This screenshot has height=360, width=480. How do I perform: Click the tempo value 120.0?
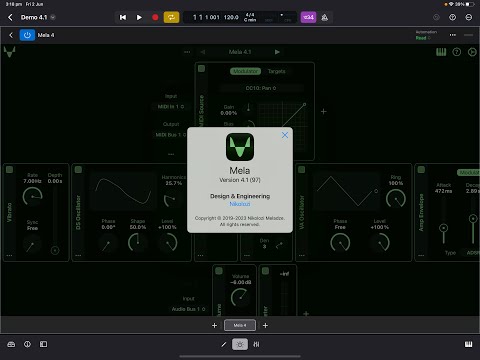[x=231, y=17]
